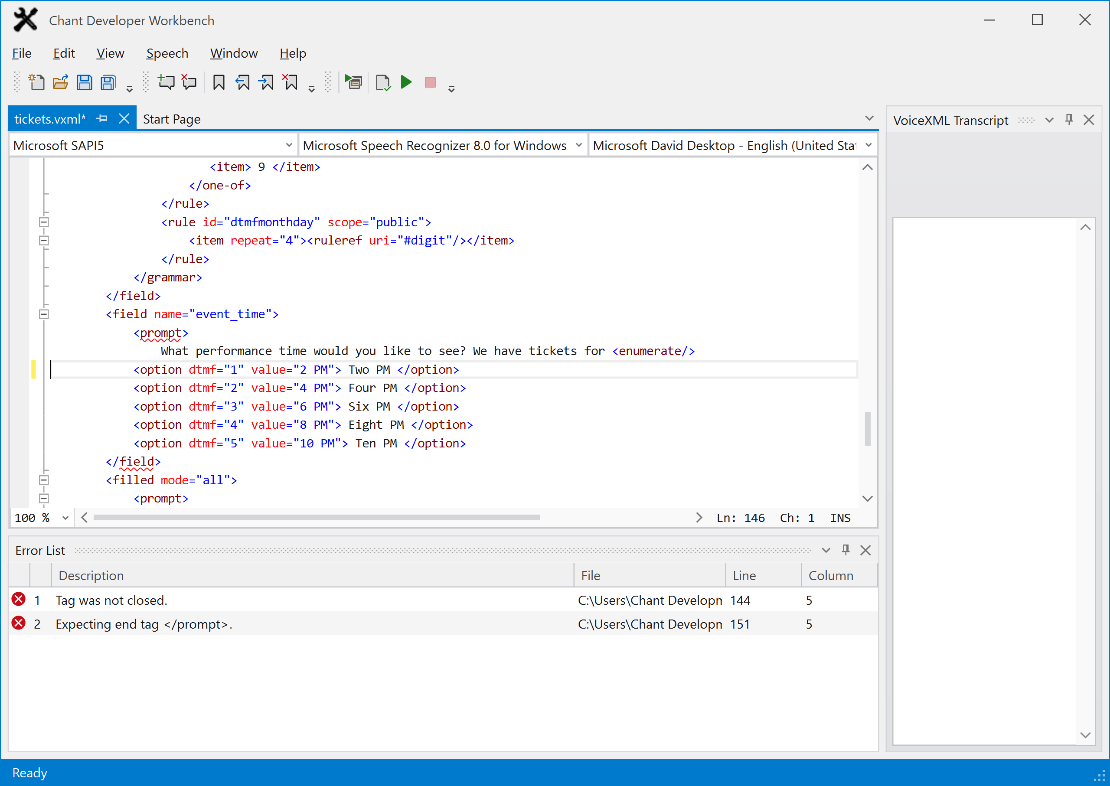The height and width of the screenshot is (786, 1110).
Task: Open the Speech menu
Action: pyautogui.click(x=167, y=53)
